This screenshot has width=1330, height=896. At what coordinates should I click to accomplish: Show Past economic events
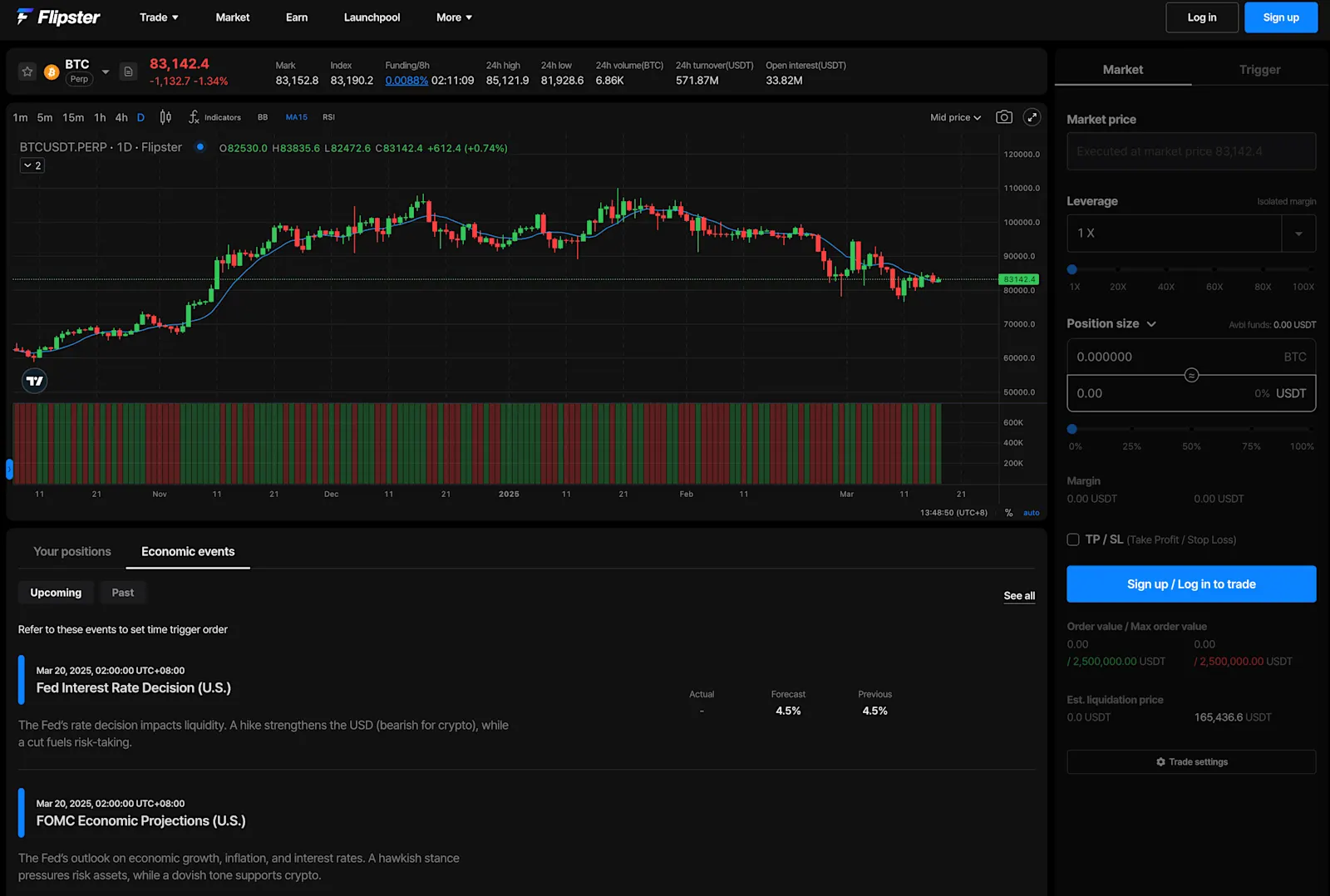123,593
